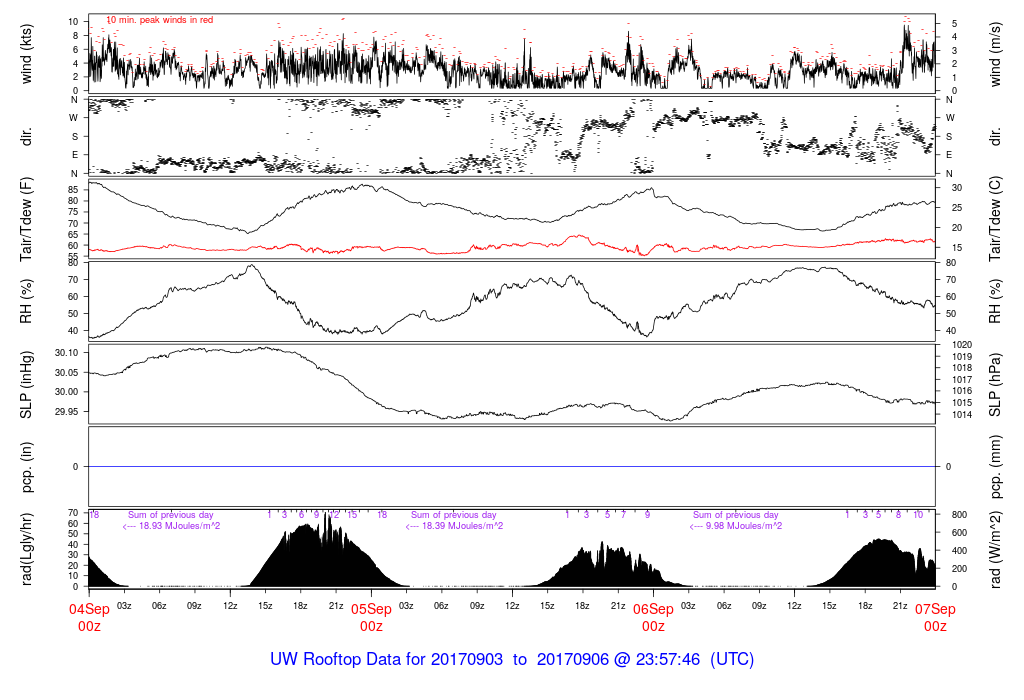Click the '04Sep 00z' date marker
This screenshot has width=1024, height=700.
click(x=89, y=618)
